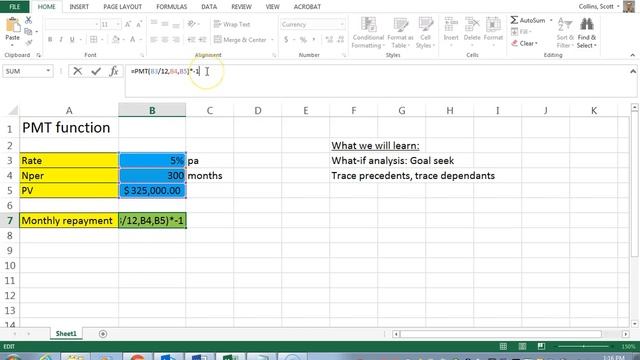640x360 pixels.
Task: Open the Name Box dropdown showing SUM
Action: (48, 71)
